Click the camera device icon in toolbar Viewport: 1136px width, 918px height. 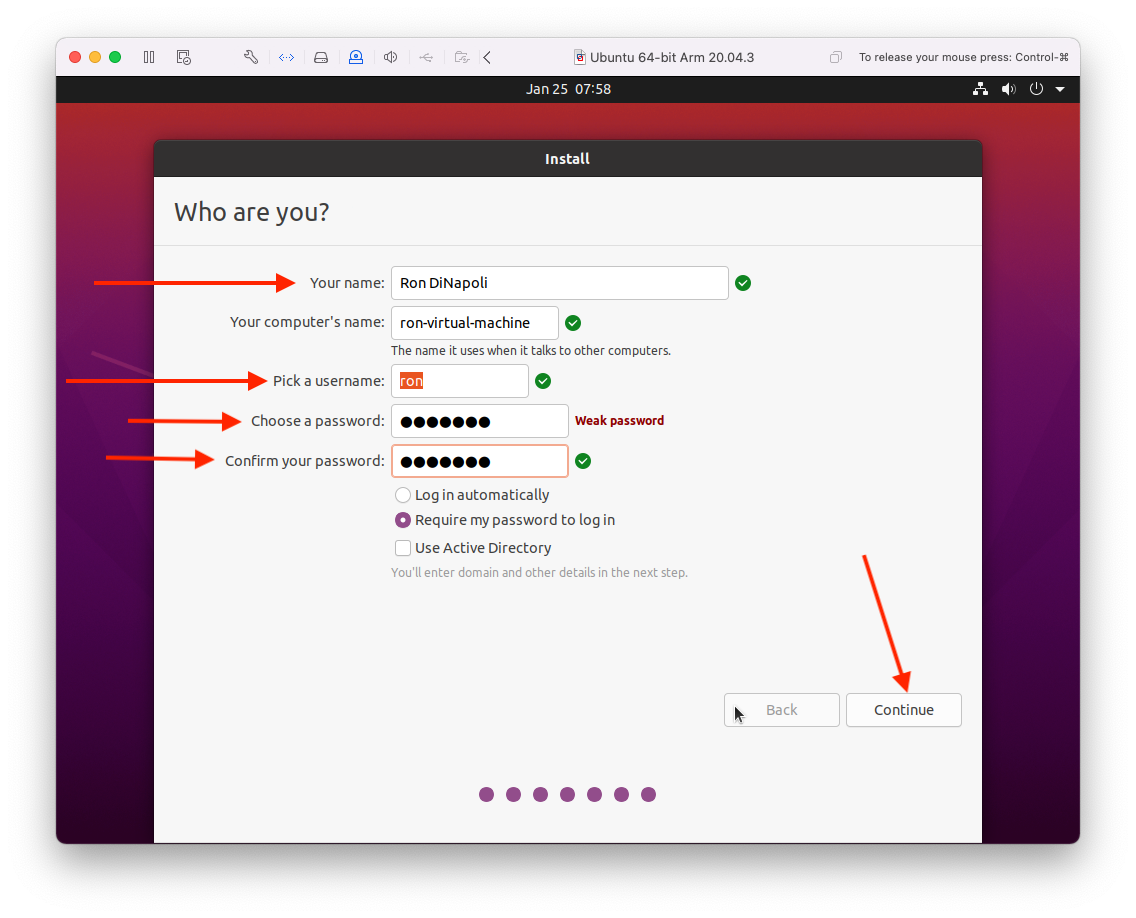click(x=356, y=57)
